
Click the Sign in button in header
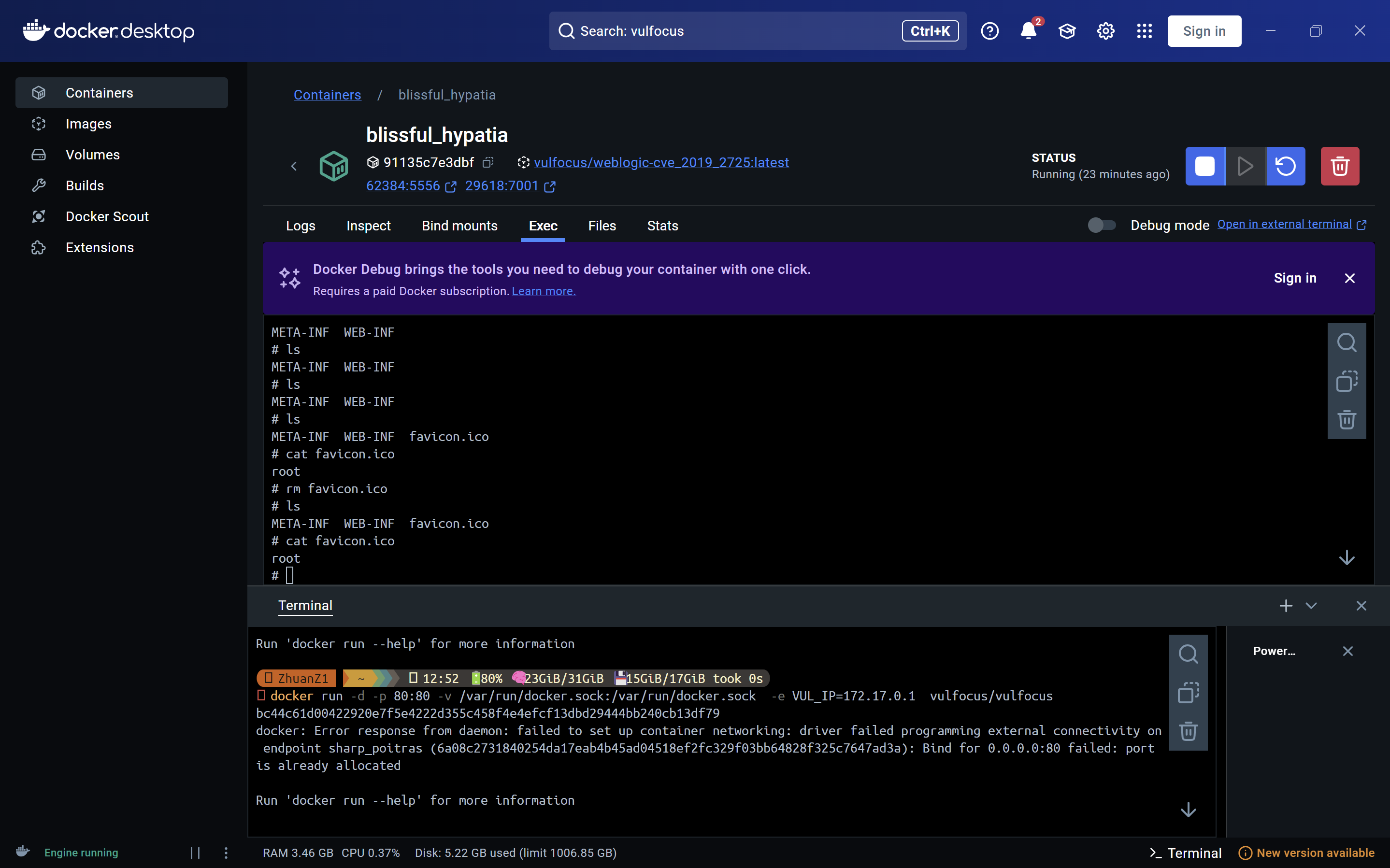pos(1204,31)
